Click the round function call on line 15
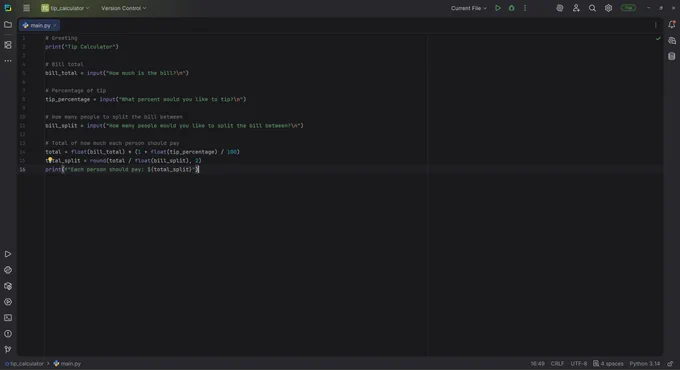The height and width of the screenshot is (370, 680). pyautogui.click(x=98, y=160)
